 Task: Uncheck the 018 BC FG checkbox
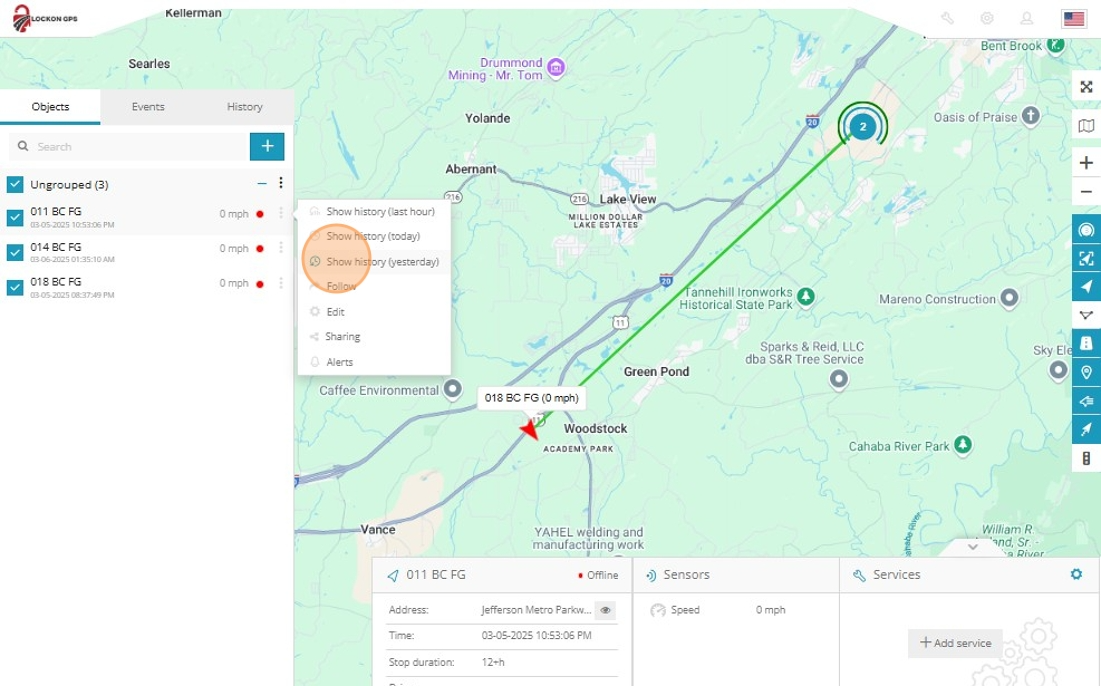[x=15, y=287]
